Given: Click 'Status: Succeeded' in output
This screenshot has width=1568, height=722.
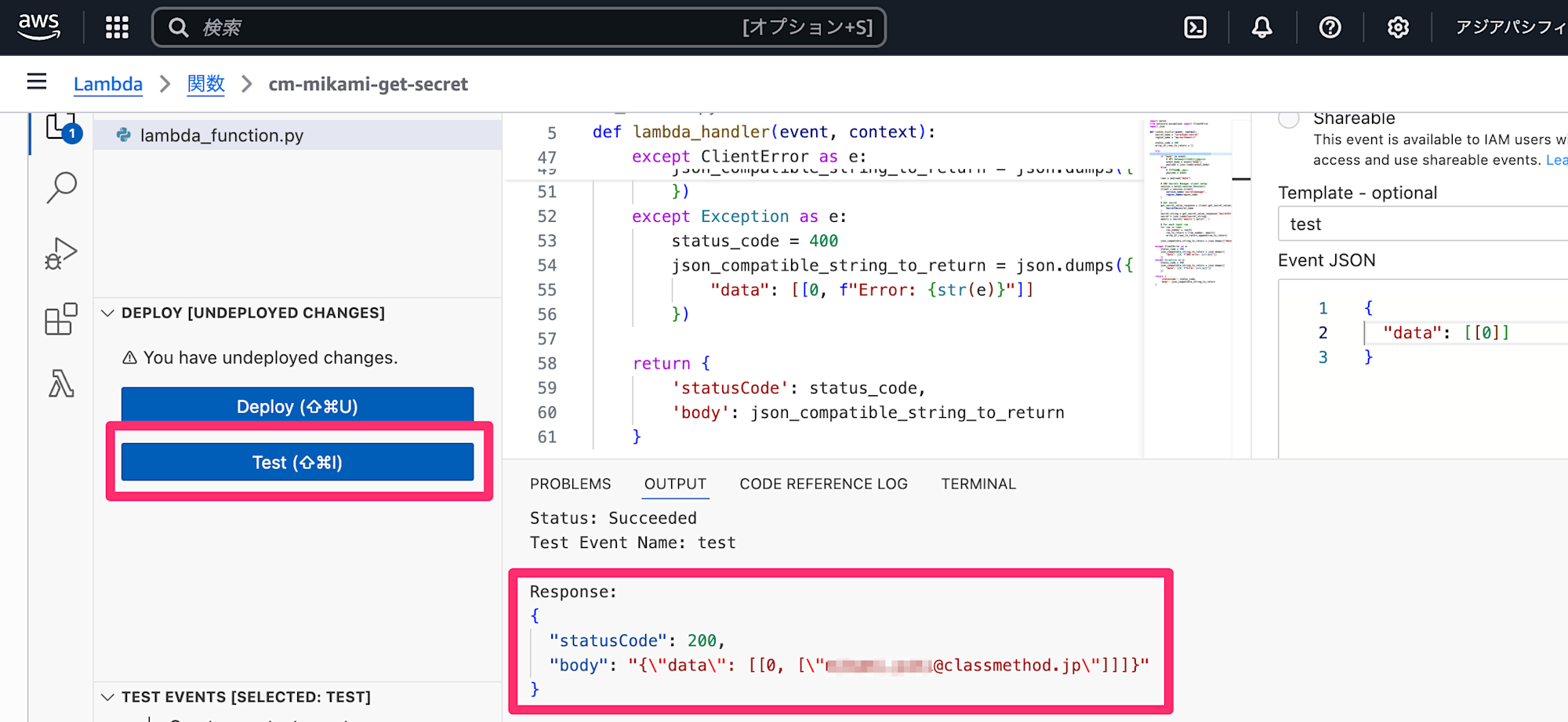Looking at the screenshot, I should [x=613, y=518].
